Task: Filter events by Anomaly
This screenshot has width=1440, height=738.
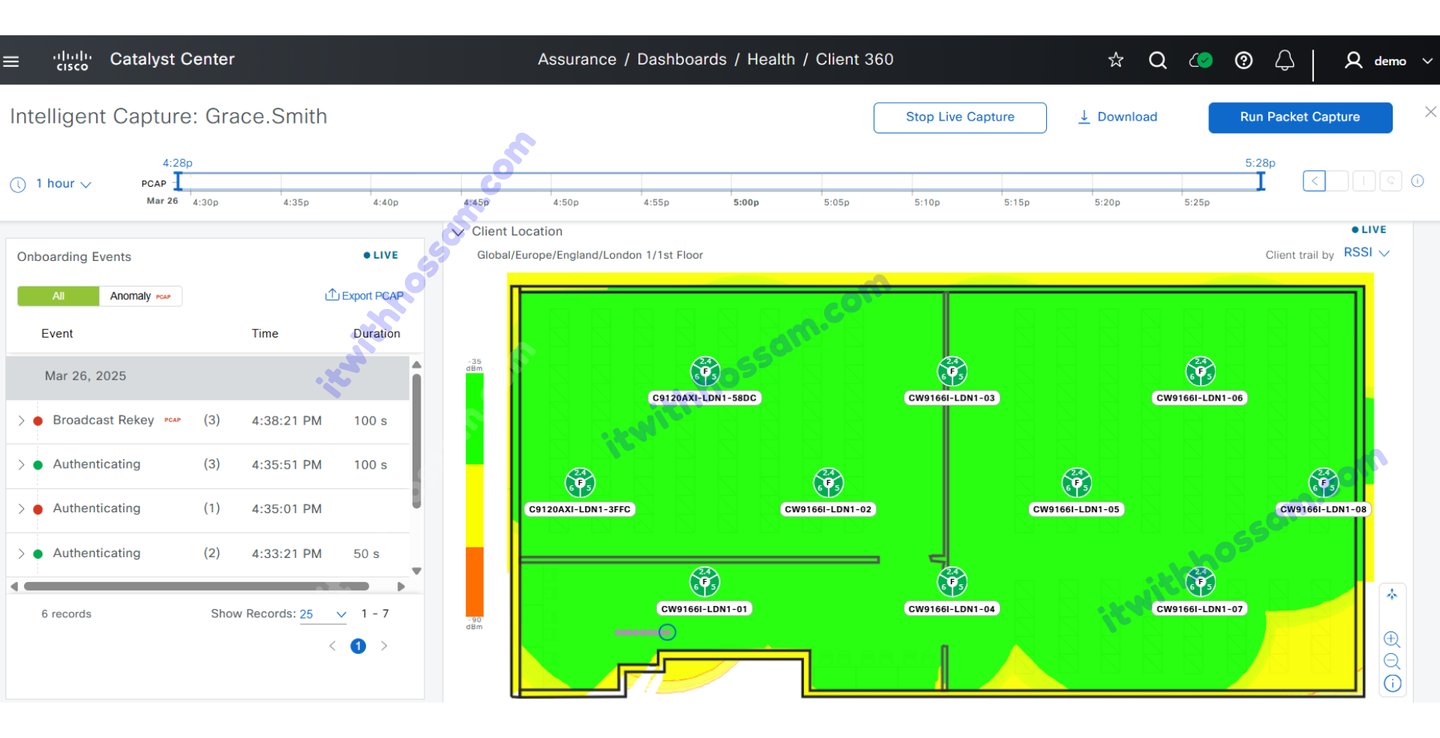Action: pos(141,296)
